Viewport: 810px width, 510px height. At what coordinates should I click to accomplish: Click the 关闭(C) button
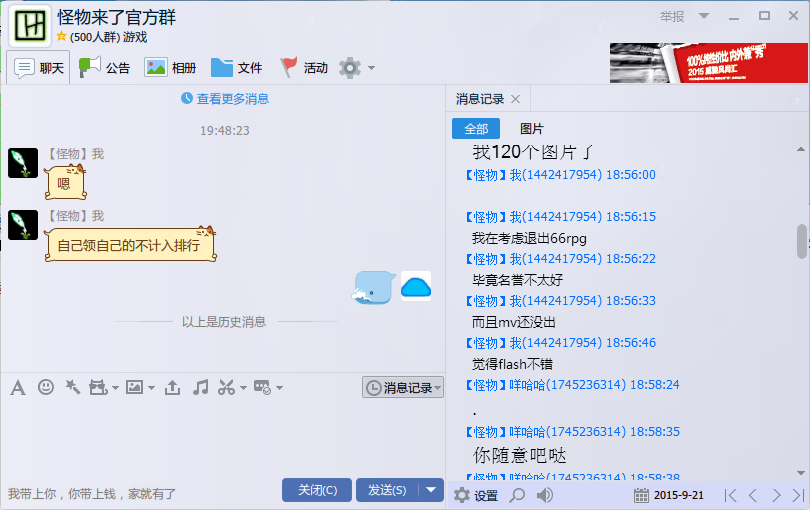[x=317, y=489]
